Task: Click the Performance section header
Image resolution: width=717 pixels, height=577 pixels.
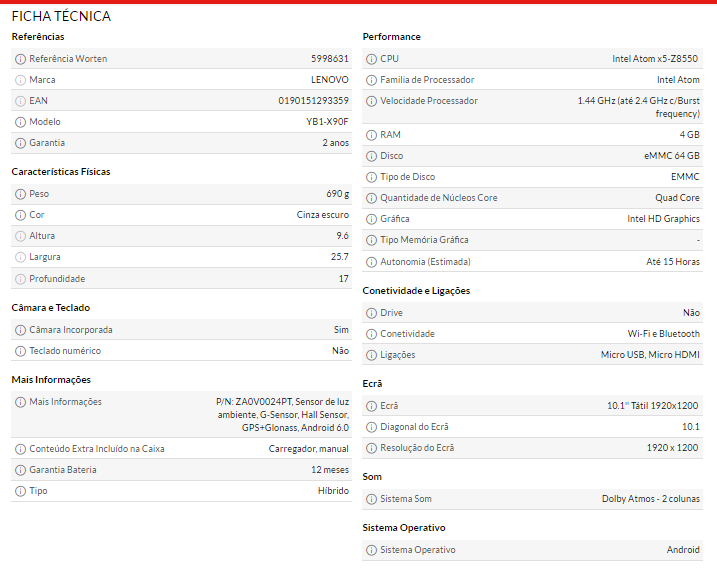Action: point(391,37)
